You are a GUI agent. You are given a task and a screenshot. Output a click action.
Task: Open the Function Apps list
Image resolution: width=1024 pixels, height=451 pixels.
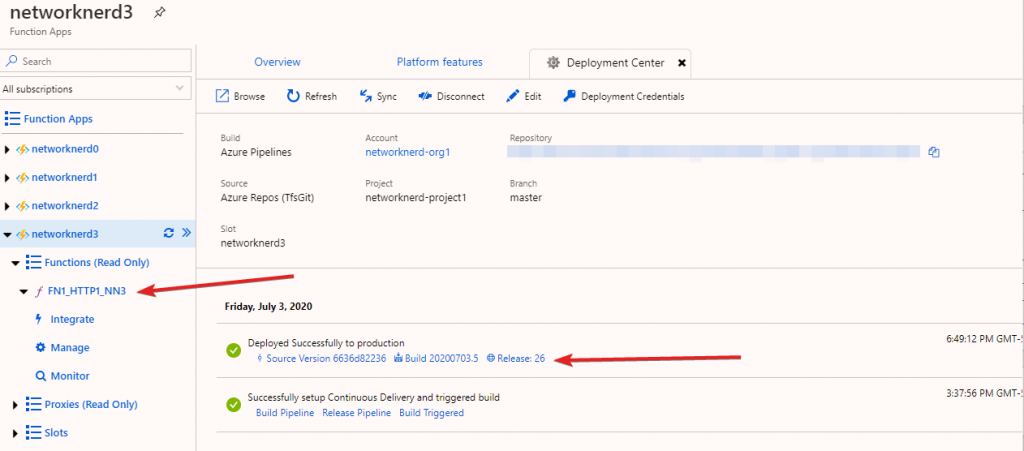point(58,119)
